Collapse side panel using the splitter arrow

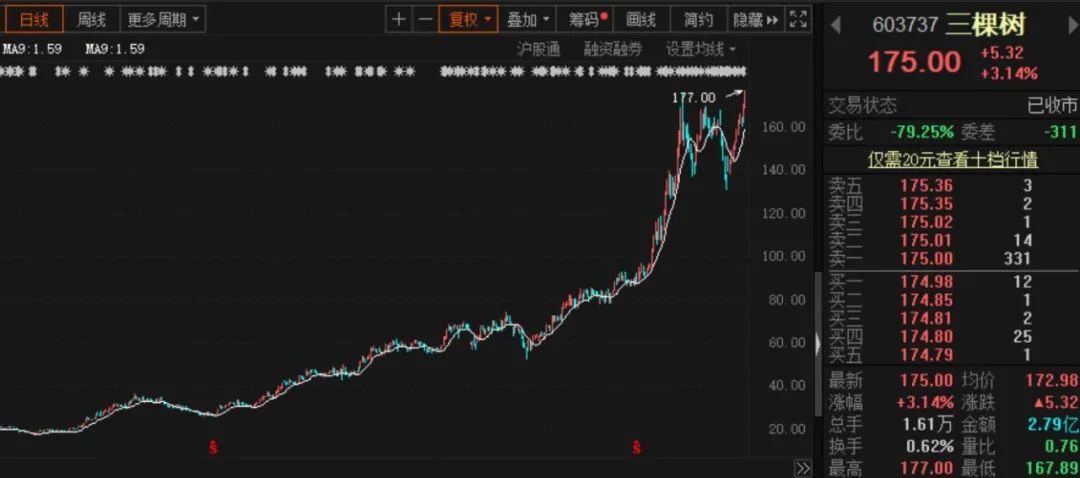[818, 342]
